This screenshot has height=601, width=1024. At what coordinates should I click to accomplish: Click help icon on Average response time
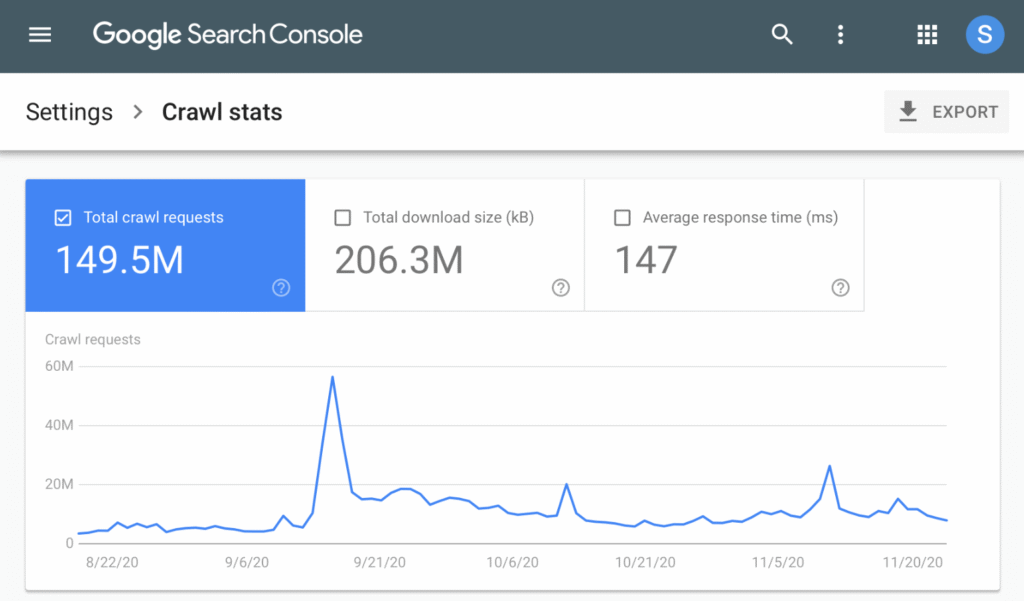click(x=841, y=288)
